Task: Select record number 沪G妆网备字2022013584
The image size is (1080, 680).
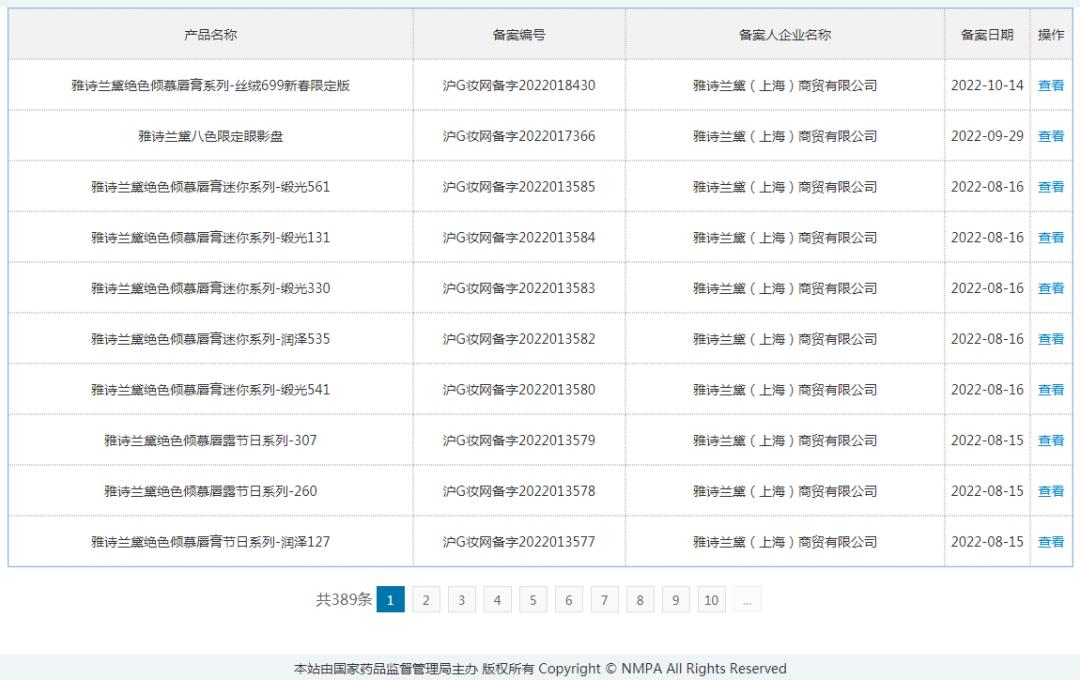Action: tap(519, 238)
